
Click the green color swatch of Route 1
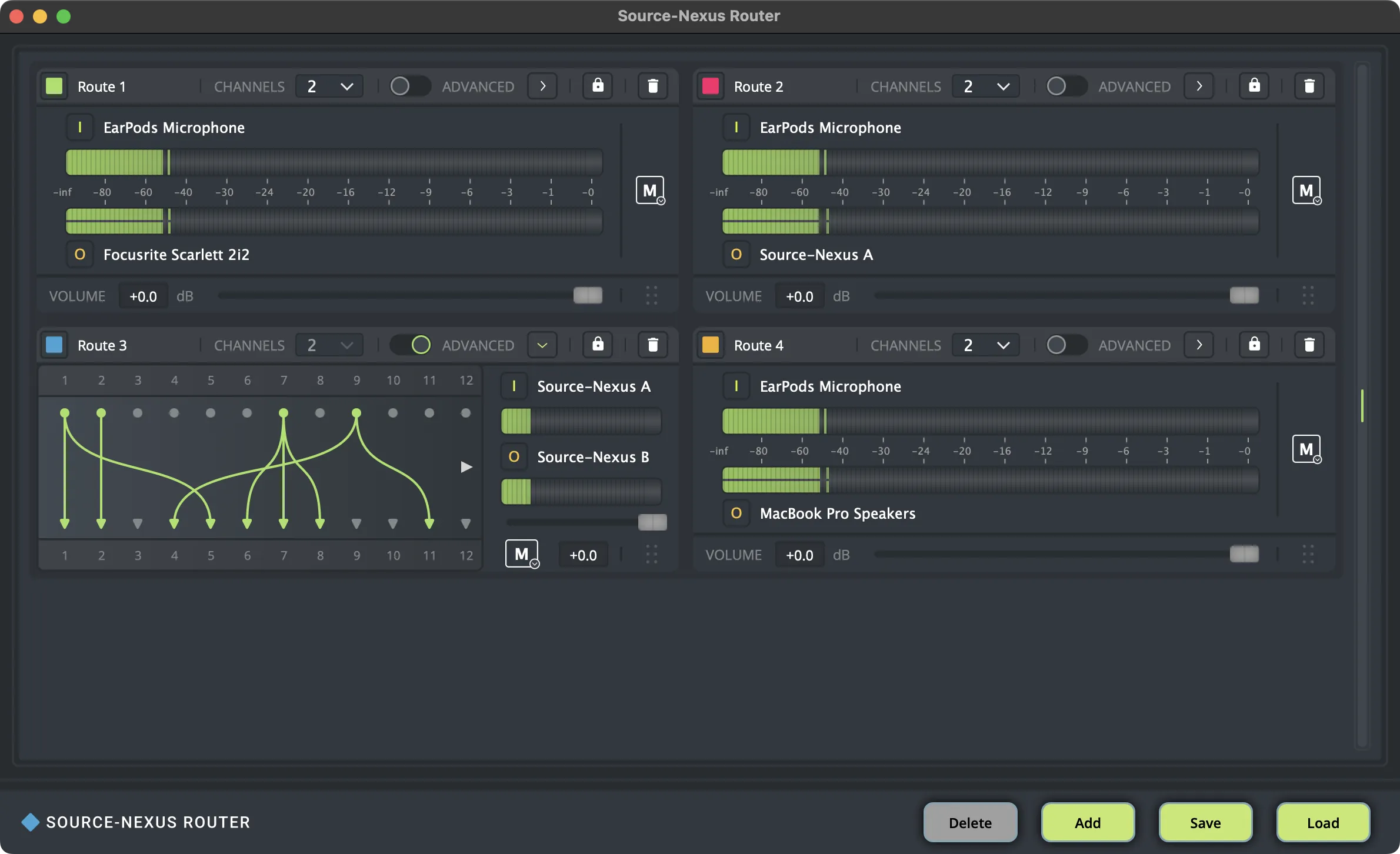[54, 86]
